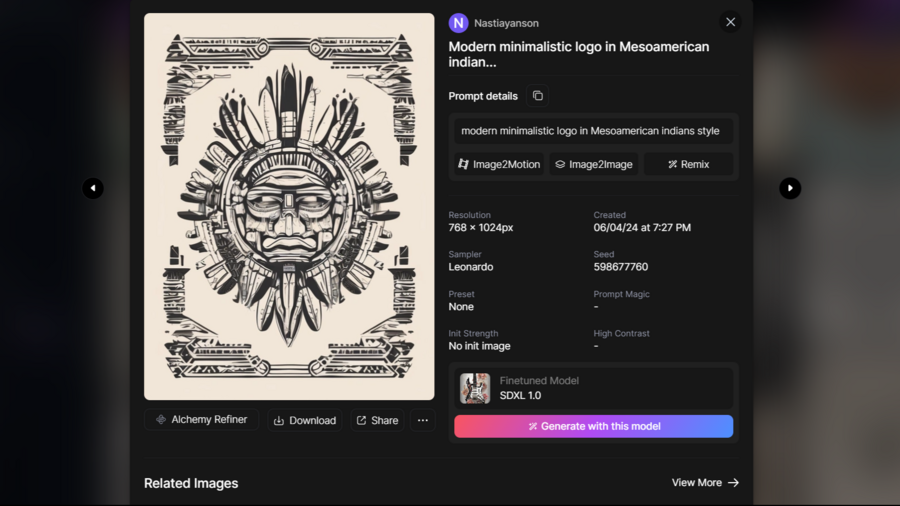Open the three-dots more options menu
The image size is (900, 506).
pos(423,421)
